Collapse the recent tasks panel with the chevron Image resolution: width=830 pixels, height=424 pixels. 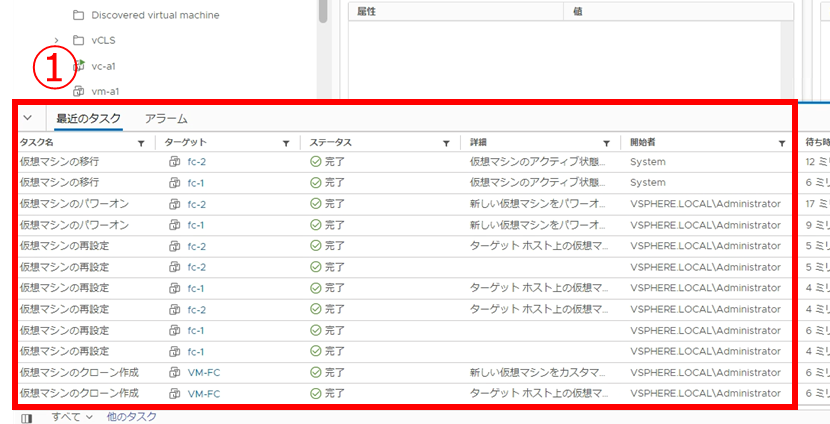tap(28, 118)
